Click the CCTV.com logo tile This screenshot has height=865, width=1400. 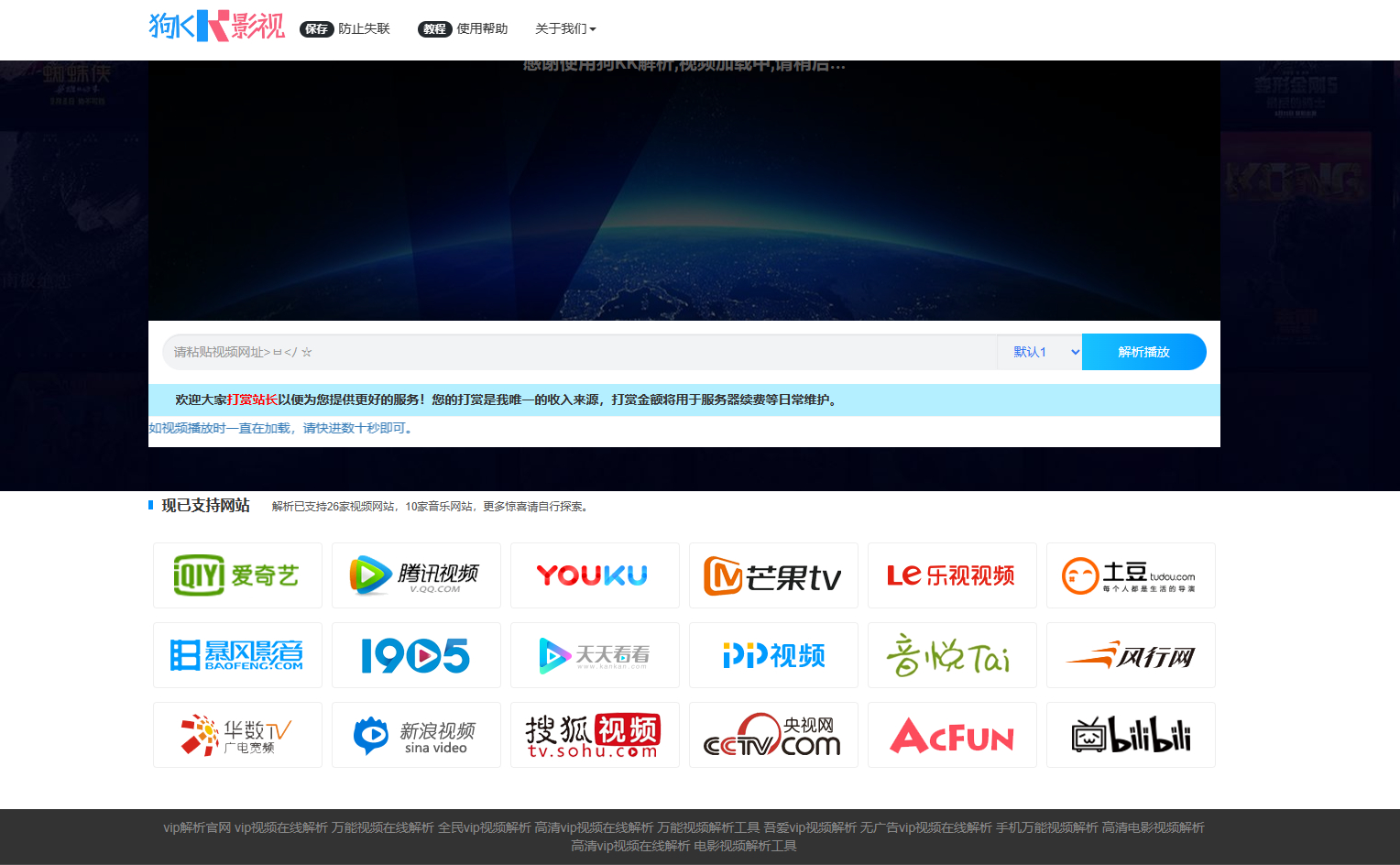tap(773, 735)
